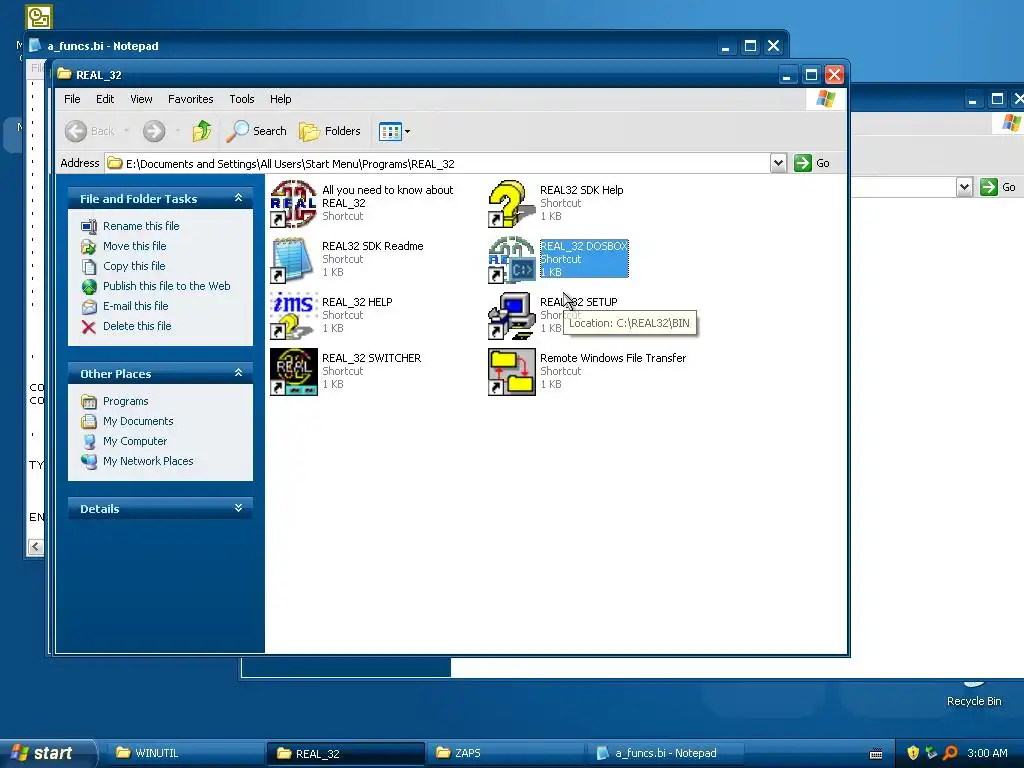Click Go in the REAL_32 window

[812, 163]
